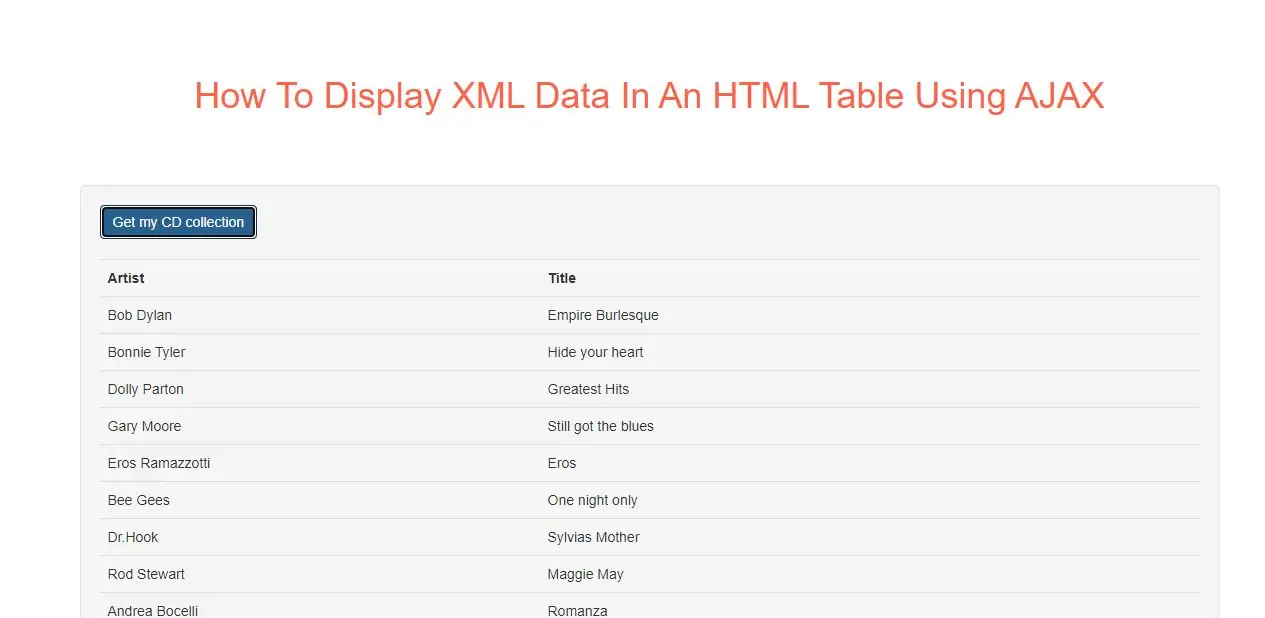Click the Hide your heart album title
Screen dimensions: 1265x618
pyautogui.click(x=595, y=352)
